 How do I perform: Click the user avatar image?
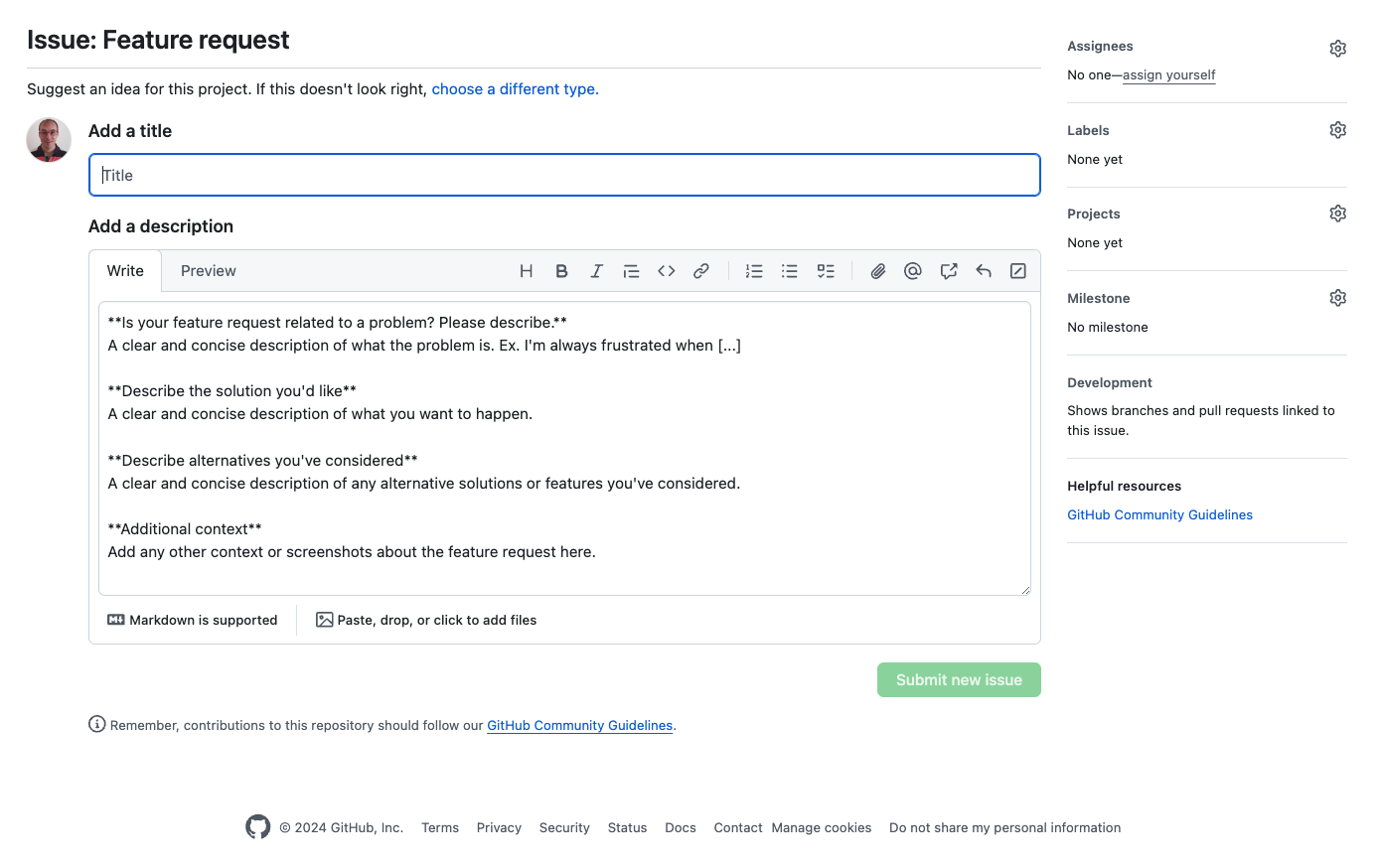[49, 140]
